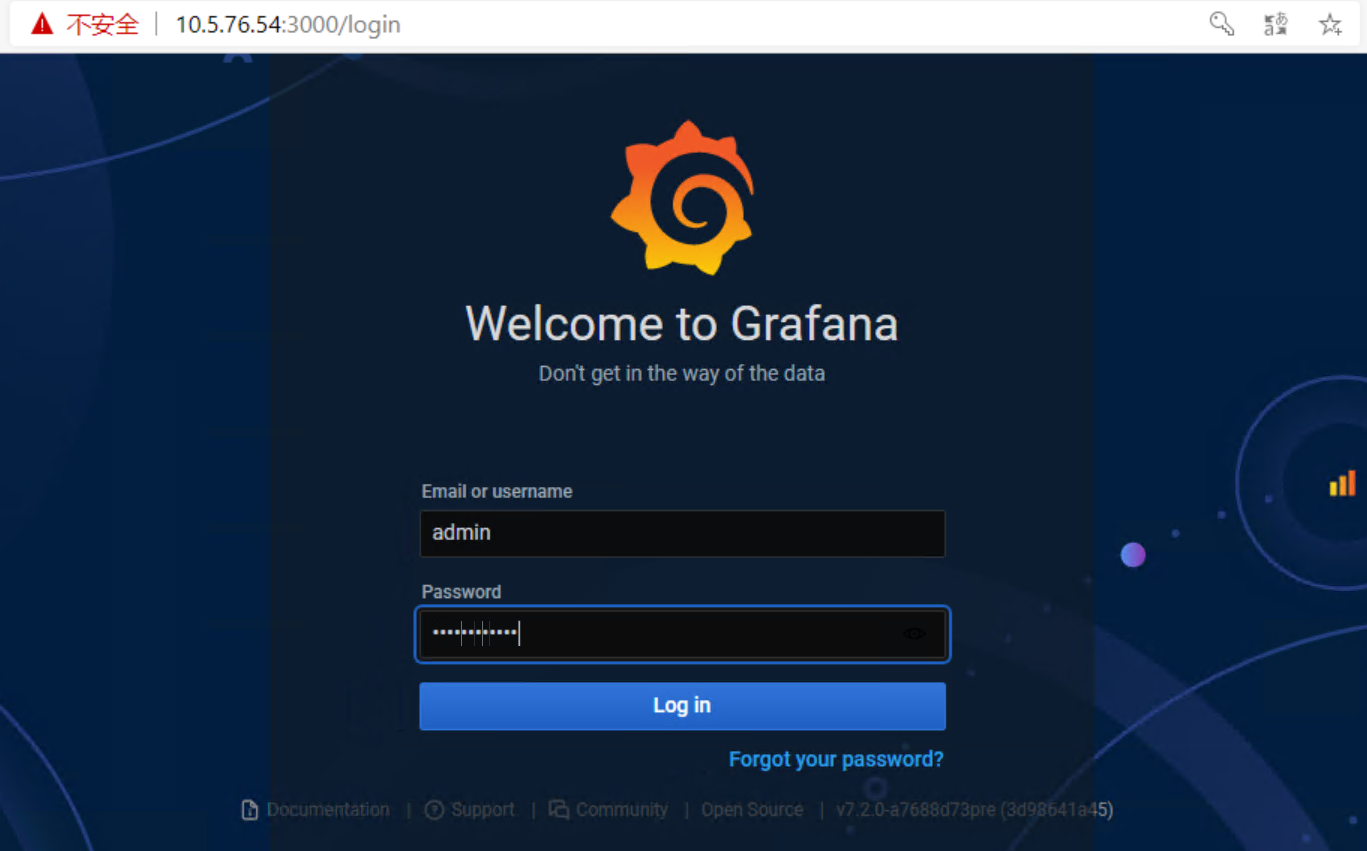This screenshot has height=851, width=1367.
Task: Click the Grafana flame logo
Action: tap(683, 197)
